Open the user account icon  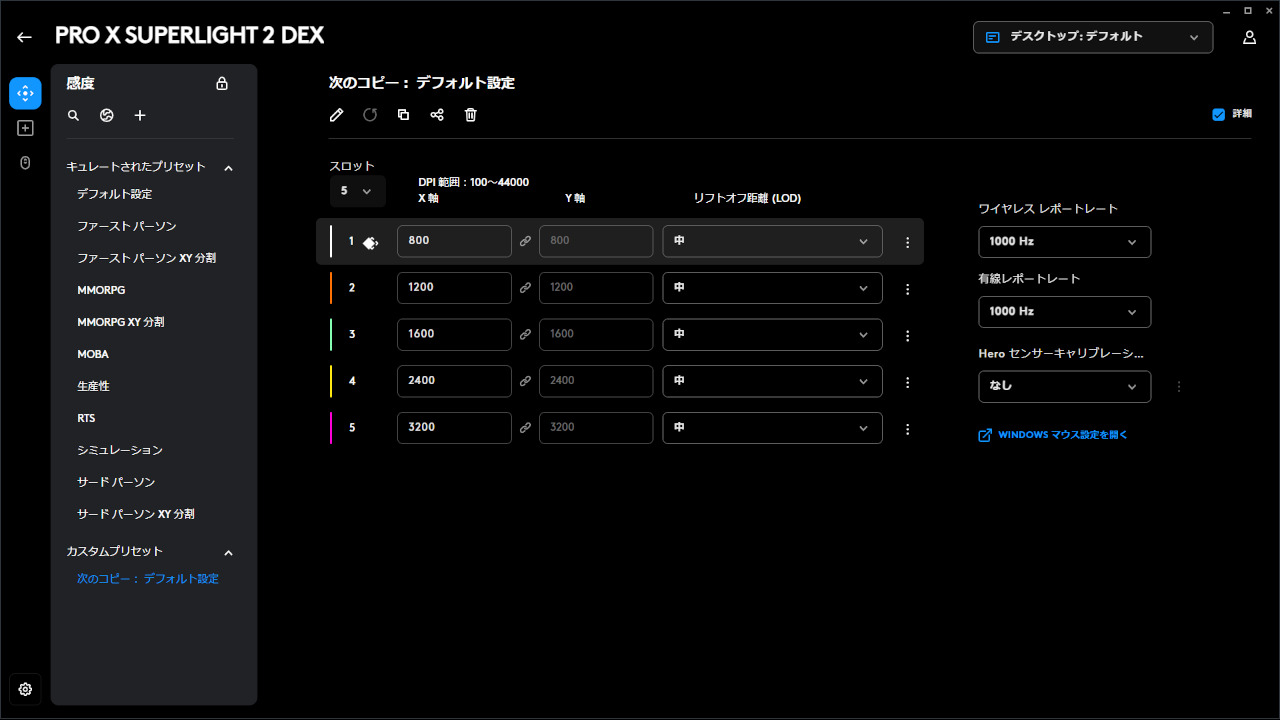point(1250,37)
